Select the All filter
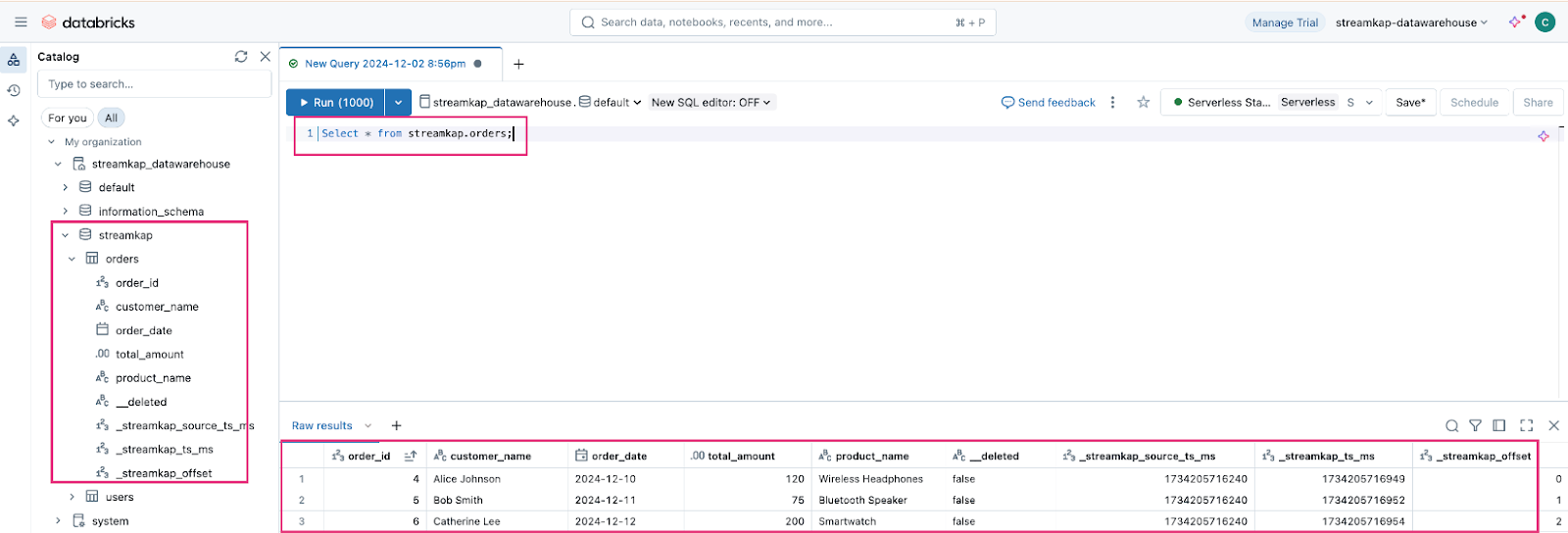The image size is (1568, 533). [111, 118]
